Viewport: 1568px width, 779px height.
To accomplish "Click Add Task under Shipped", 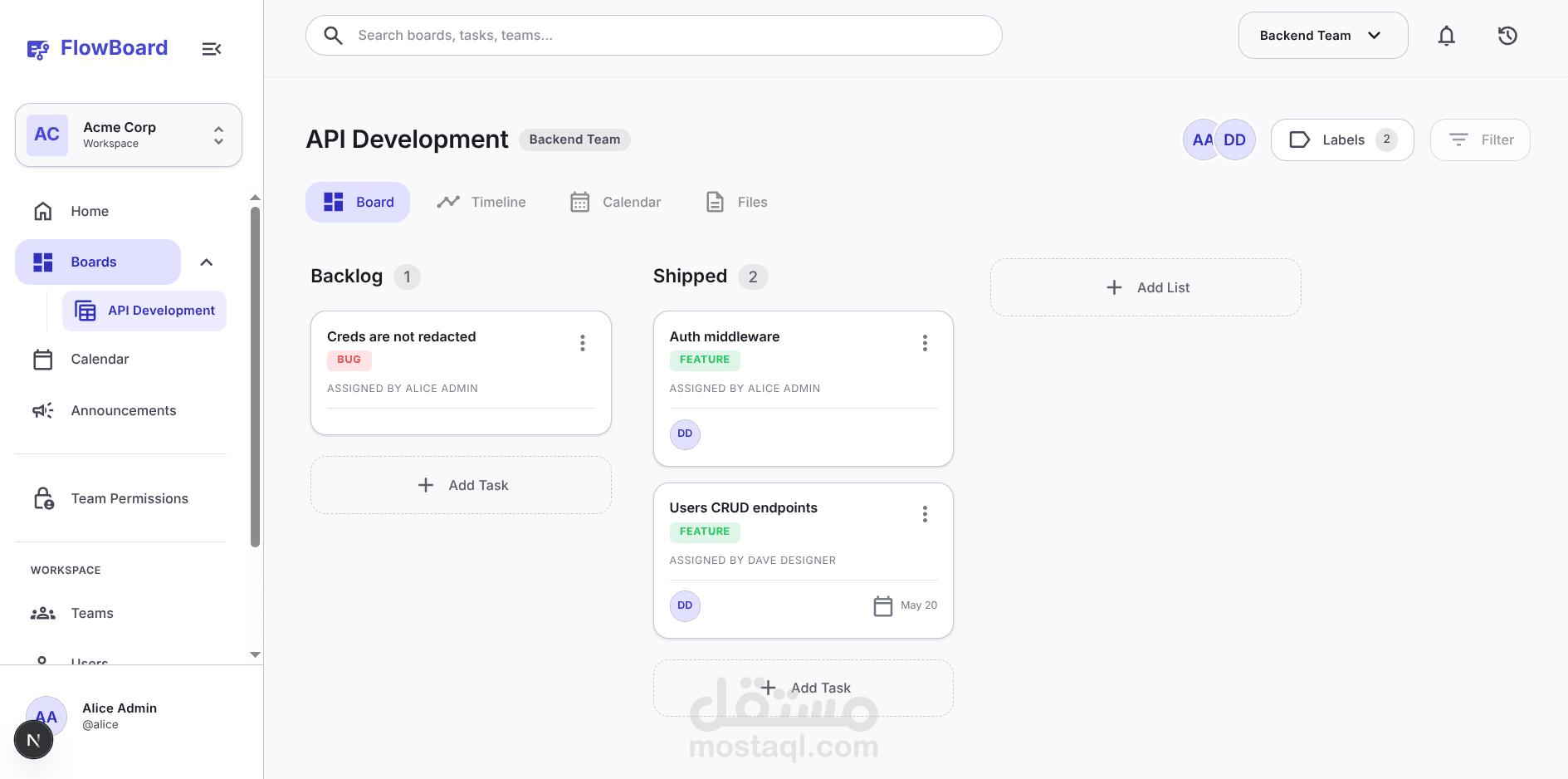I will 804,688.
